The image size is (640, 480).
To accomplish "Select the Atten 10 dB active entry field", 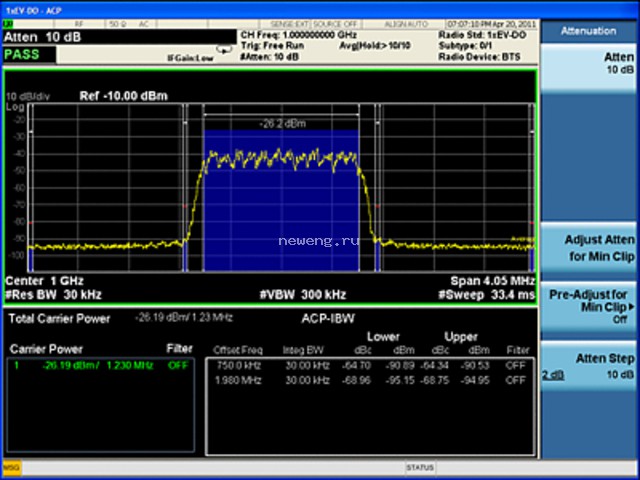I will (x=119, y=37).
